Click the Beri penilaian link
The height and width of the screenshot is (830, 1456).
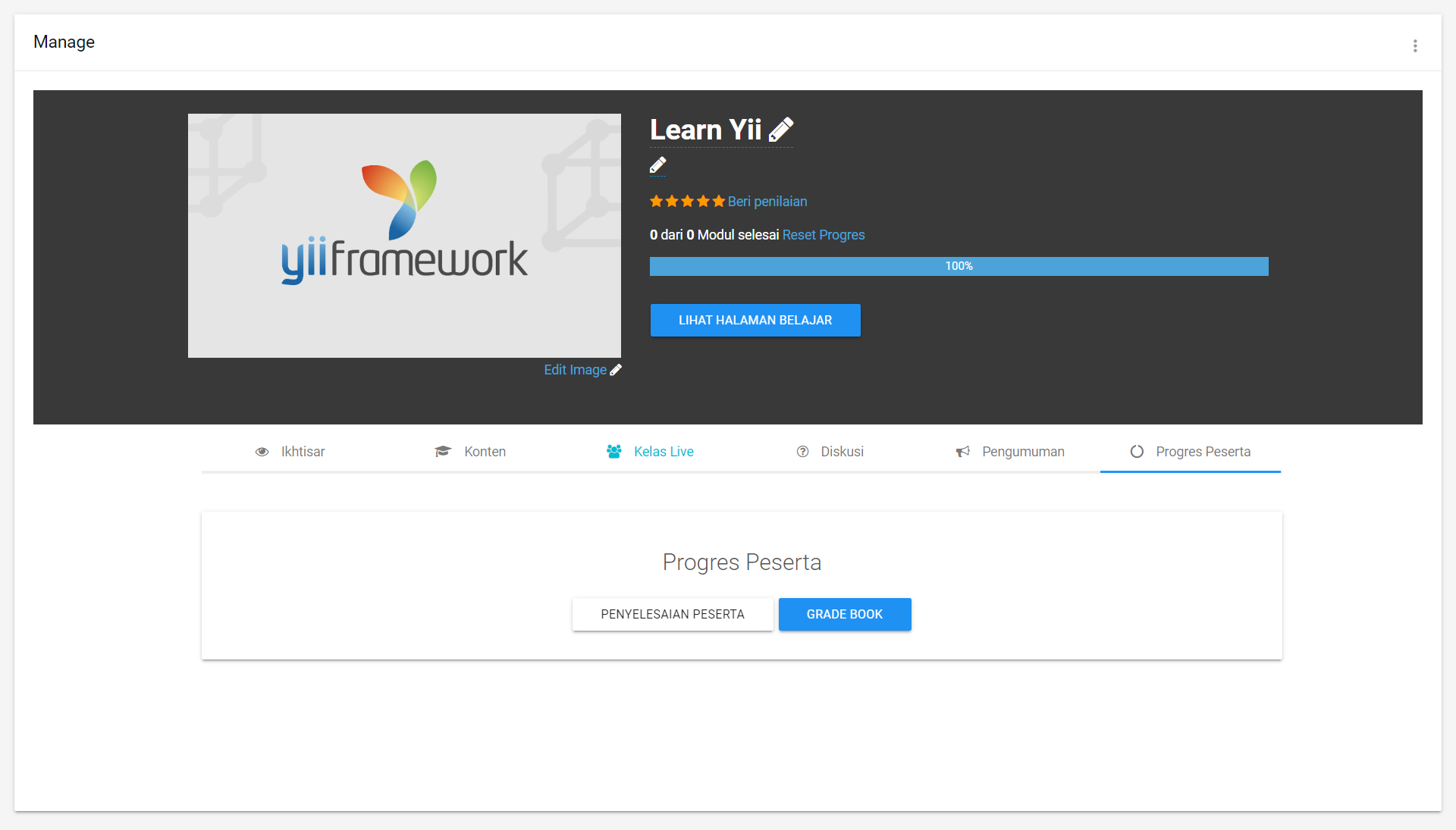[x=767, y=202]
